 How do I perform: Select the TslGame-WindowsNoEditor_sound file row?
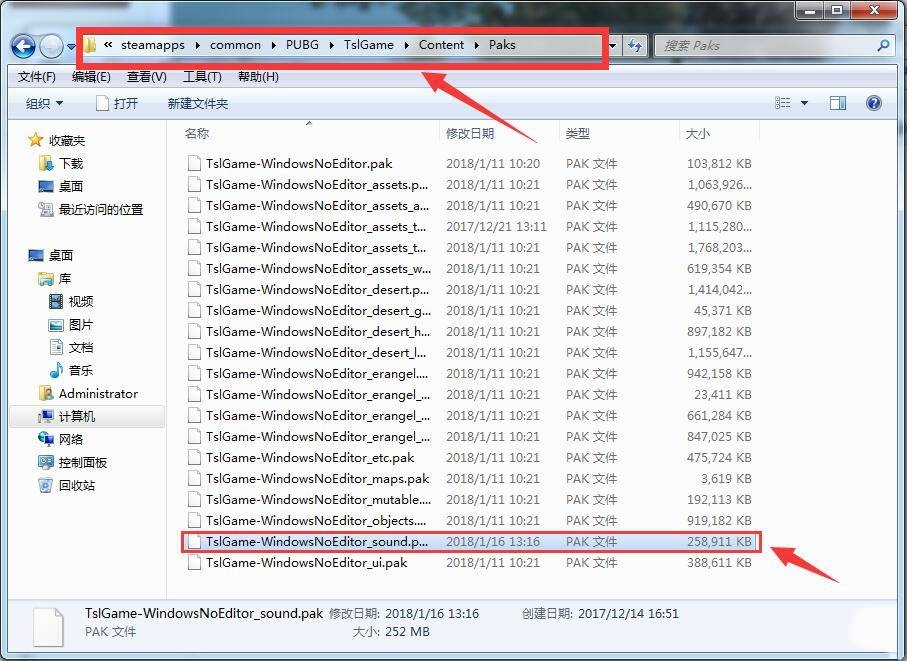pyautogui.click(x=470, y=541)
